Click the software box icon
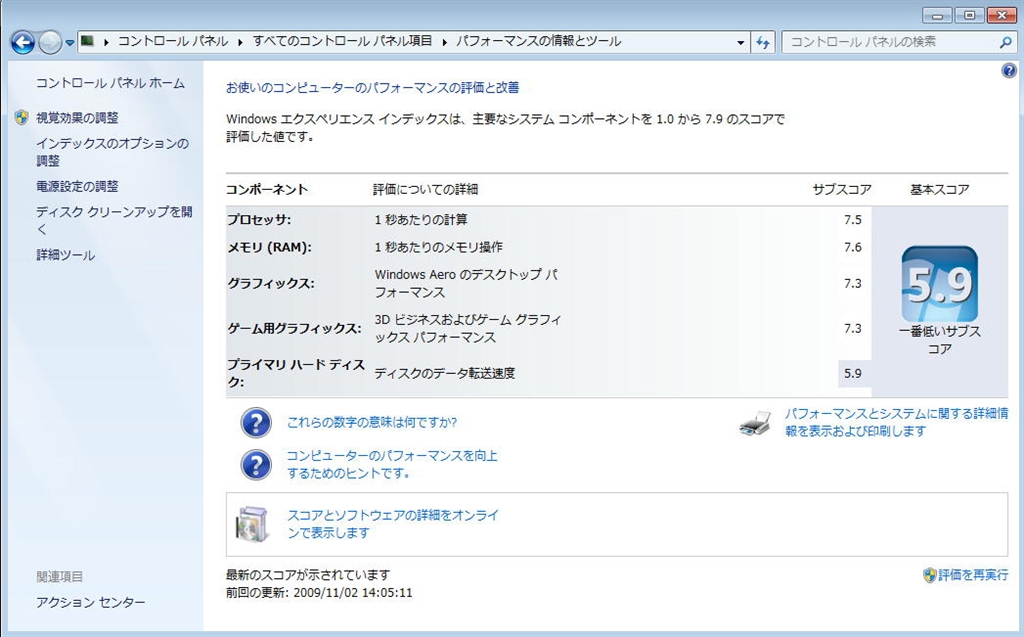 point(253,524)
